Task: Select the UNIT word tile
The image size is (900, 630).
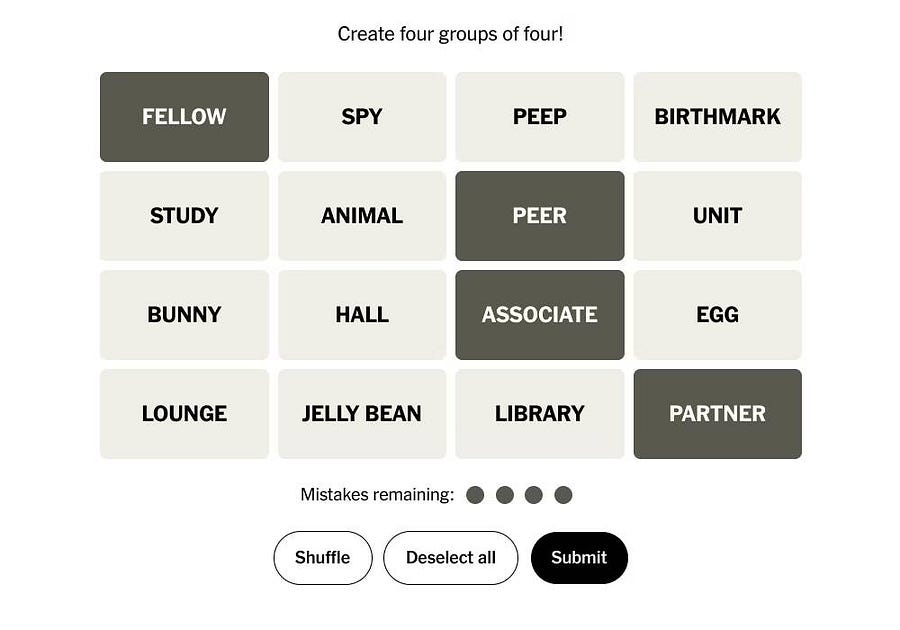Action: point(717,216)
